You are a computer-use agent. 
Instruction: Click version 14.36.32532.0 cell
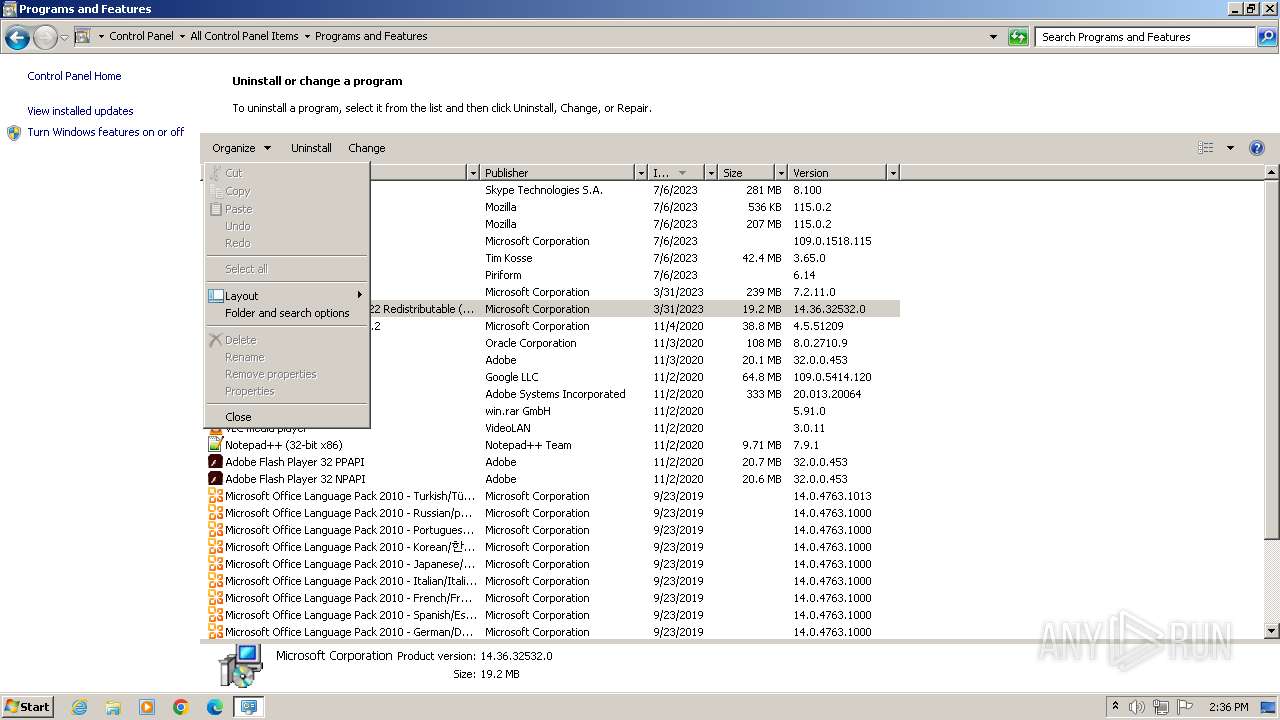click(x=830, y=309)
